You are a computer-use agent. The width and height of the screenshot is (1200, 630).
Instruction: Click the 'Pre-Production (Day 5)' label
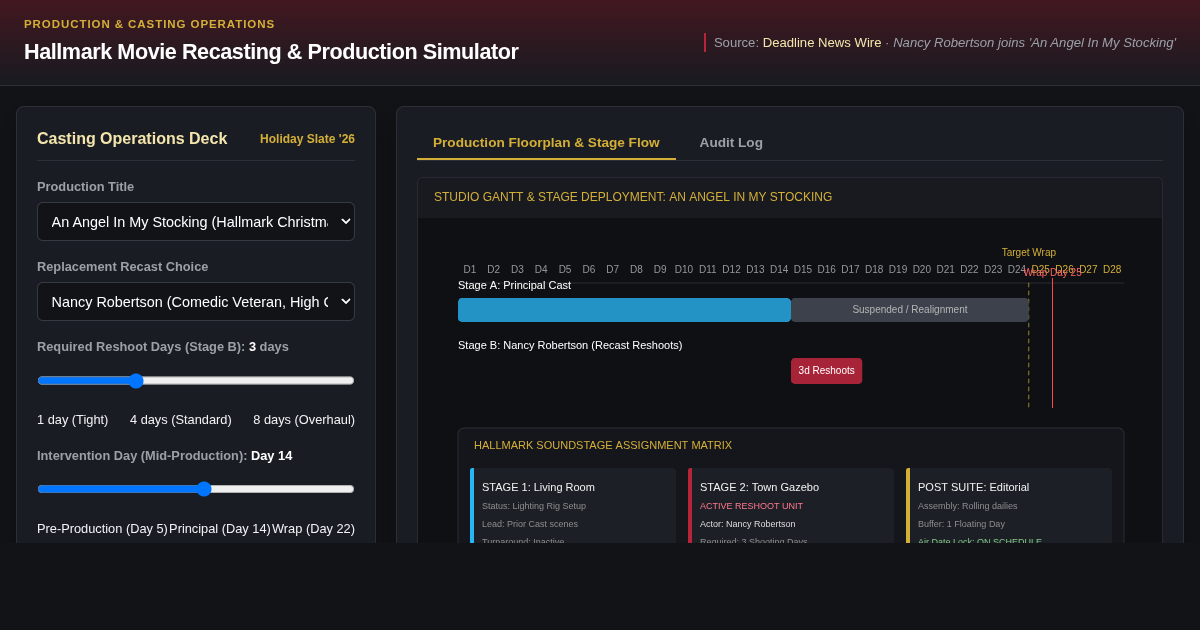point(102,528)
